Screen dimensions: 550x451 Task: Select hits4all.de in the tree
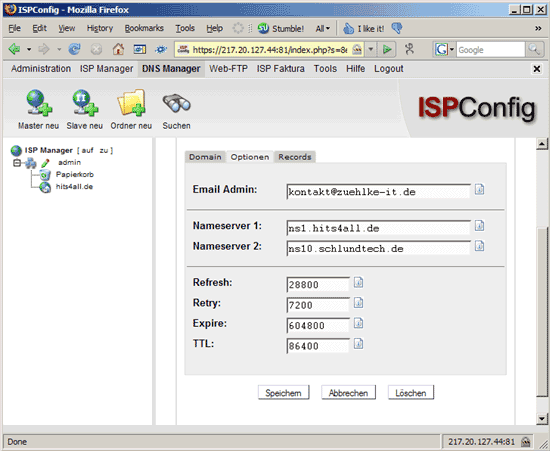pos(74,187)
